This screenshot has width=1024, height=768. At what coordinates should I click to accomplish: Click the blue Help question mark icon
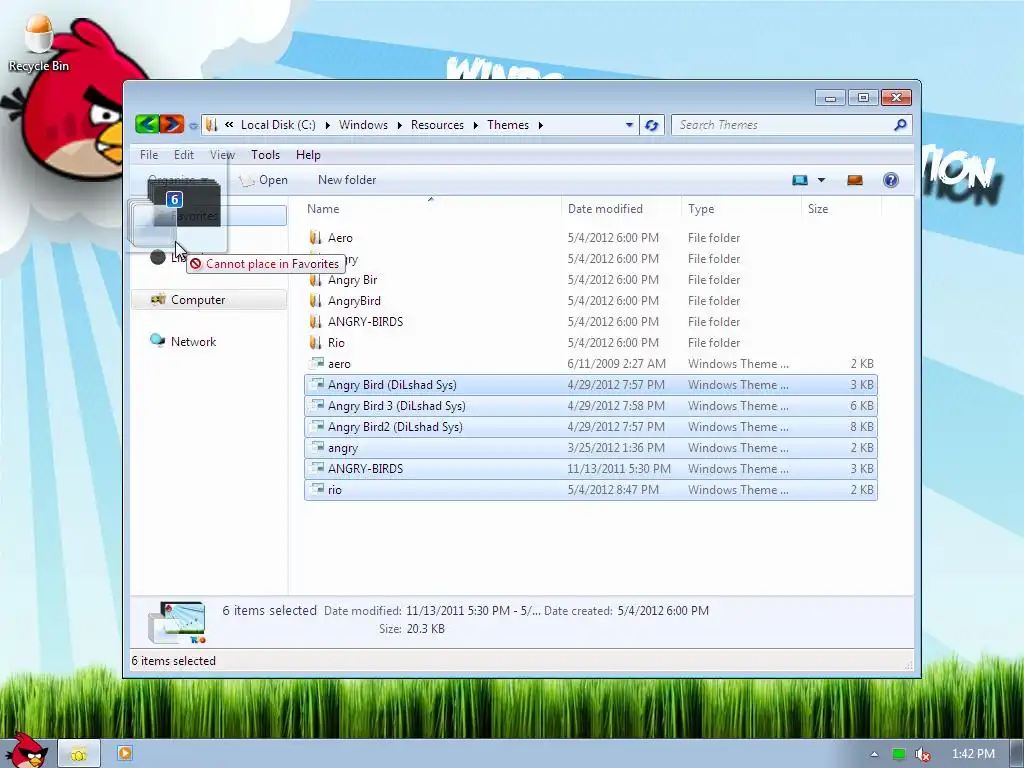[891, 180]
